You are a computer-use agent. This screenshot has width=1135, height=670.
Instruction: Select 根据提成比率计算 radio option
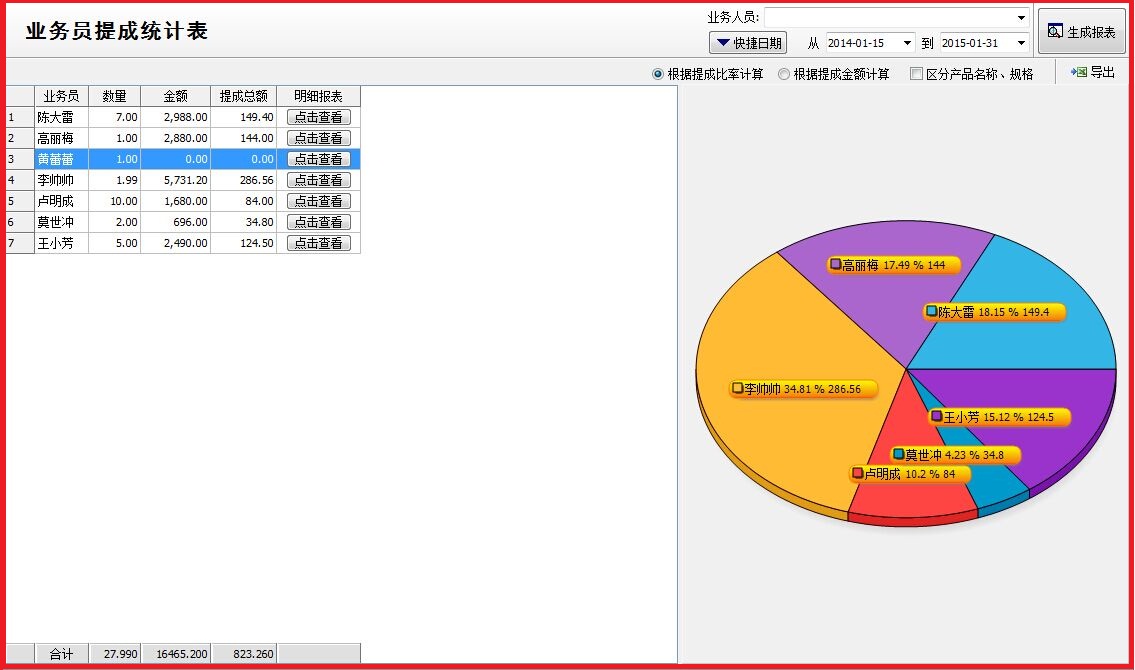657,74
